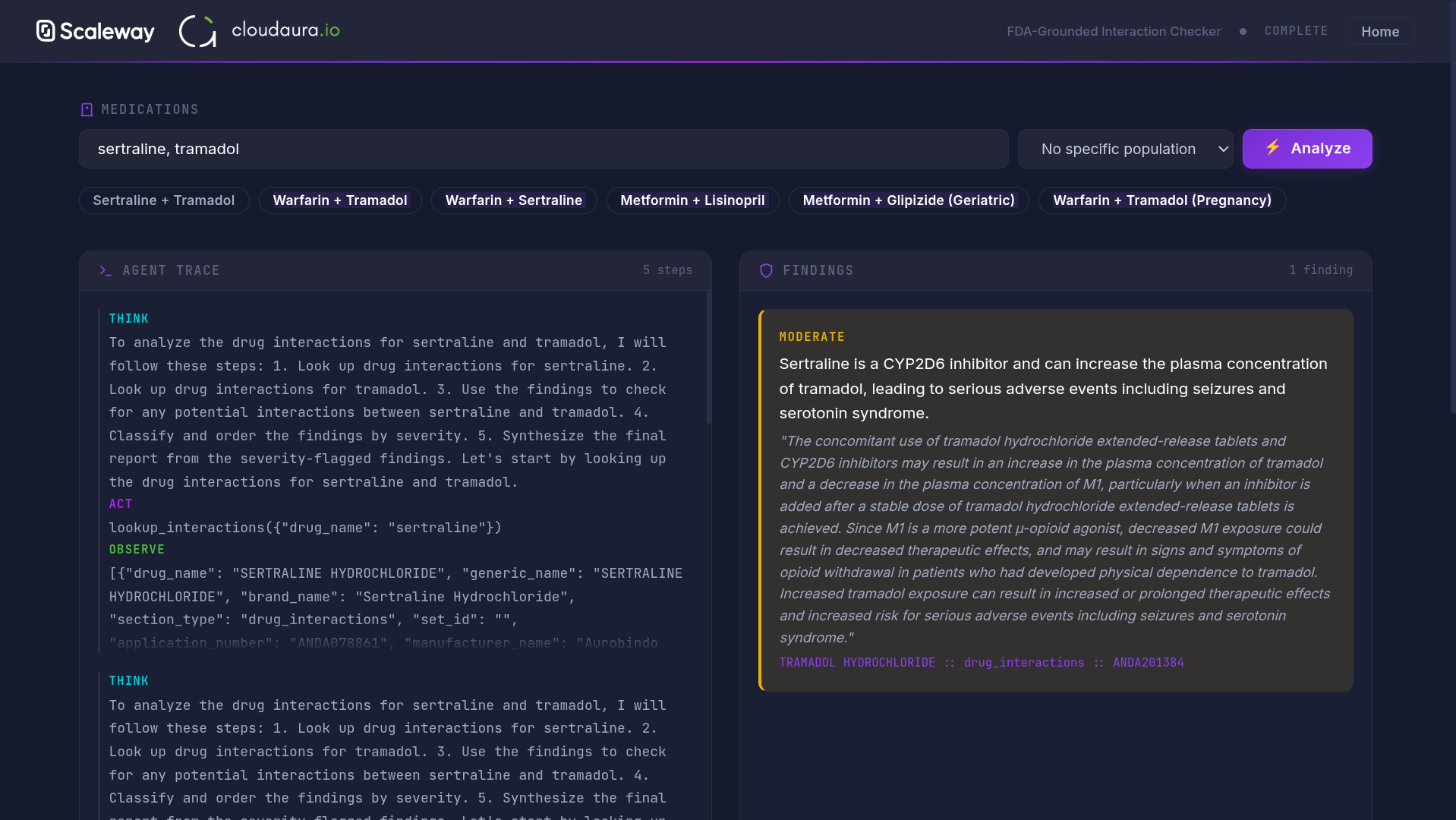Image resolution: width=1456 pixels, height=820 pixels.
Task: Choose Warfarin + Tramadol (Pregnancy) preset
Action: pos(1162,200)
